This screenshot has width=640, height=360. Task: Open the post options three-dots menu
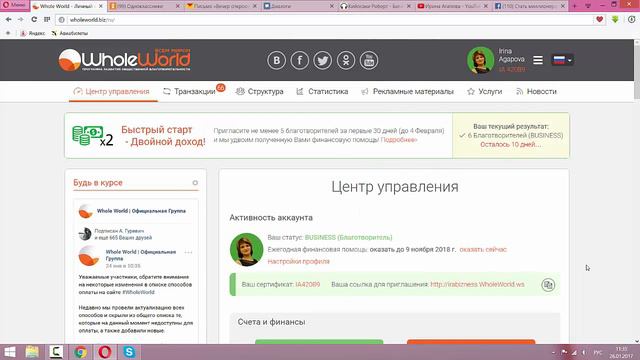click(x=188, y=252)
